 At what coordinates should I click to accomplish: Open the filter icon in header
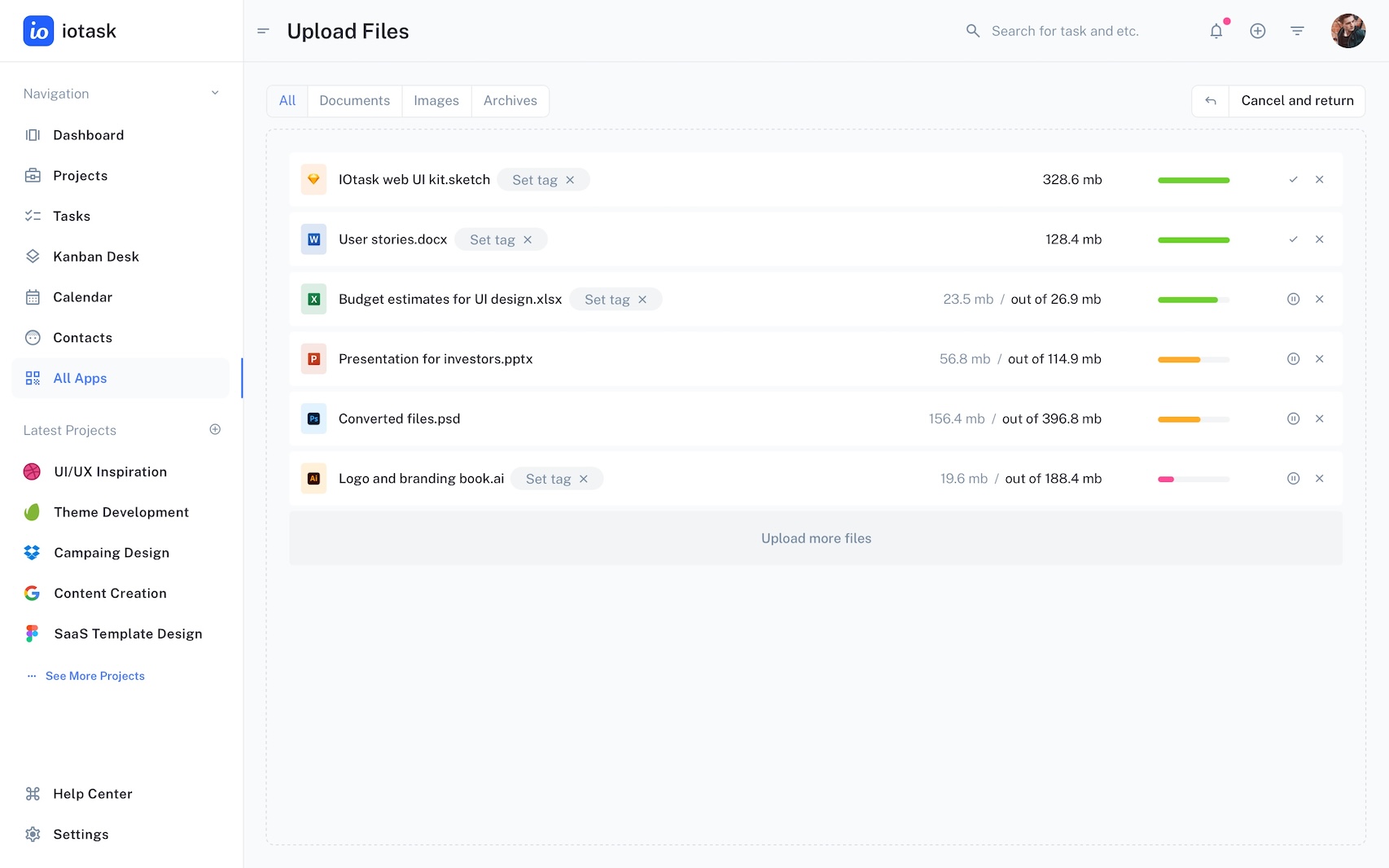pyautogui.click(x=1297, y=31)
